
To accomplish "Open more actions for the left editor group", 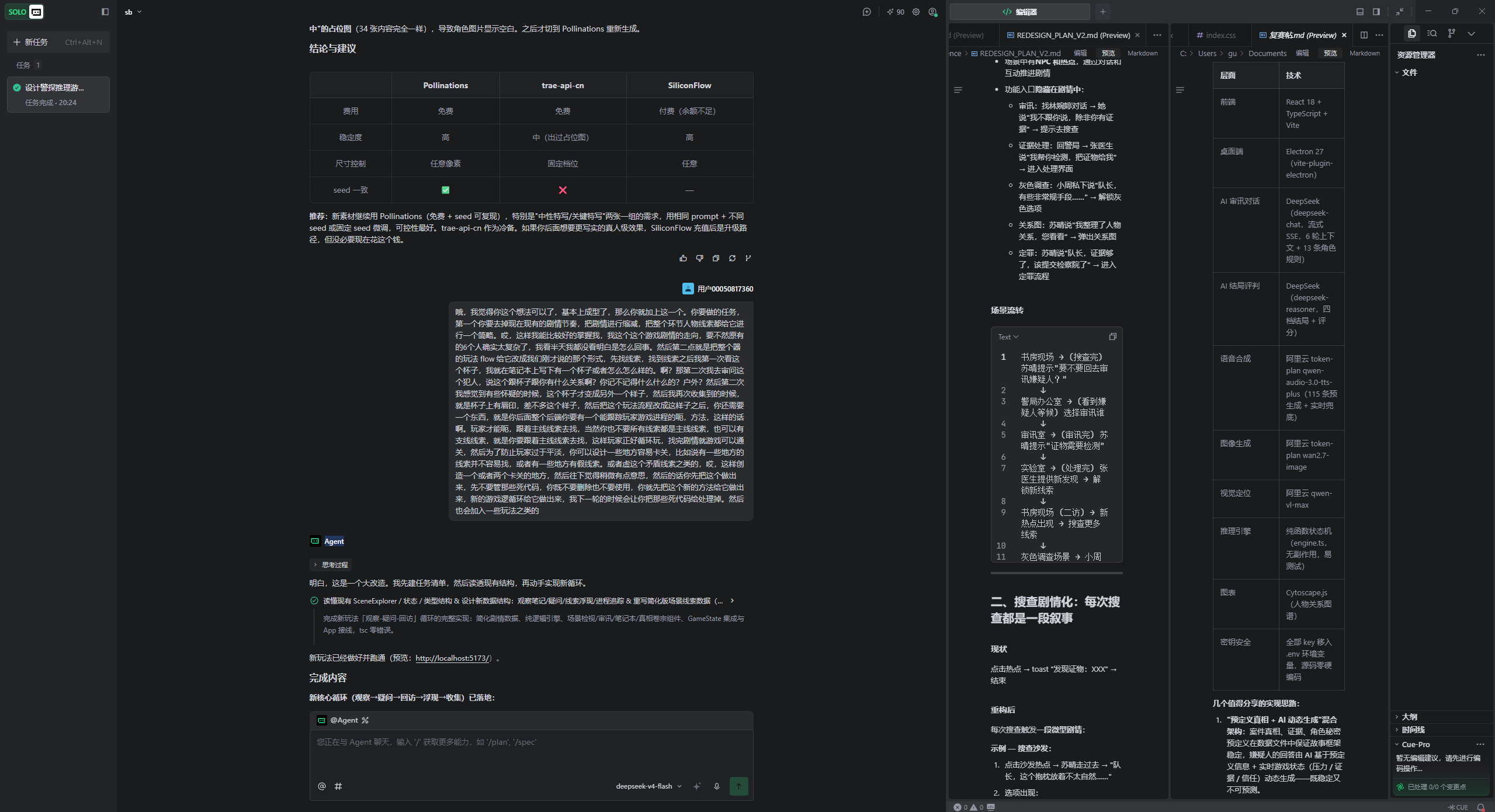I will (x=1157, y=35).
